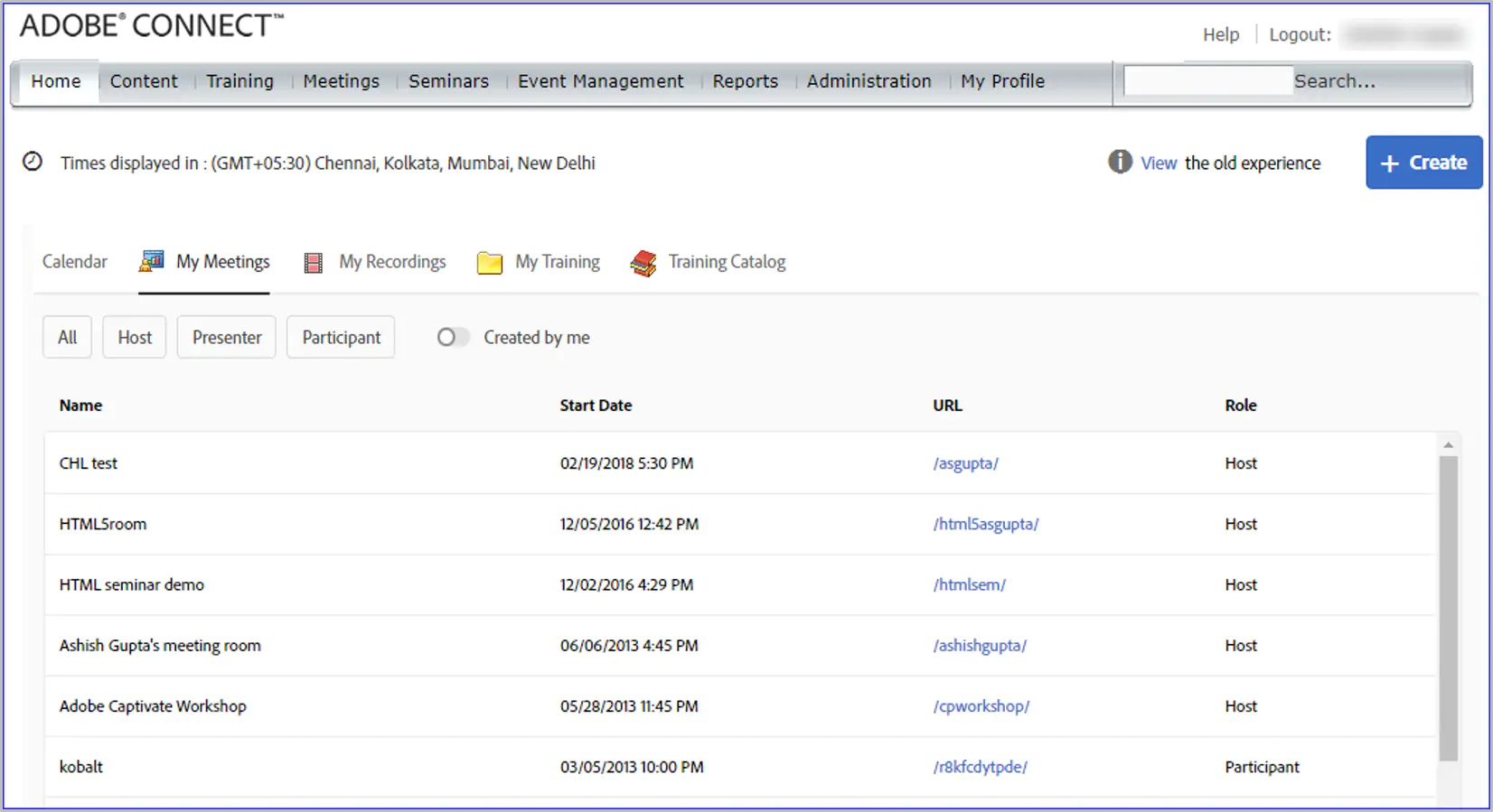Click the Adobe Connect logo
This screenshot has height=812, width=1493.
tap(152, 25)
